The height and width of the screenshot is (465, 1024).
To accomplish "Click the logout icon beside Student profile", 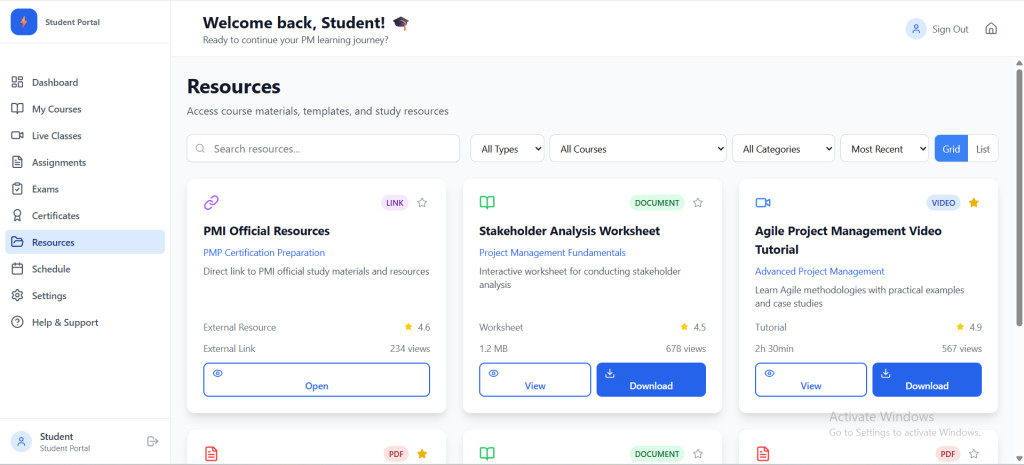I will click(153, 441).
